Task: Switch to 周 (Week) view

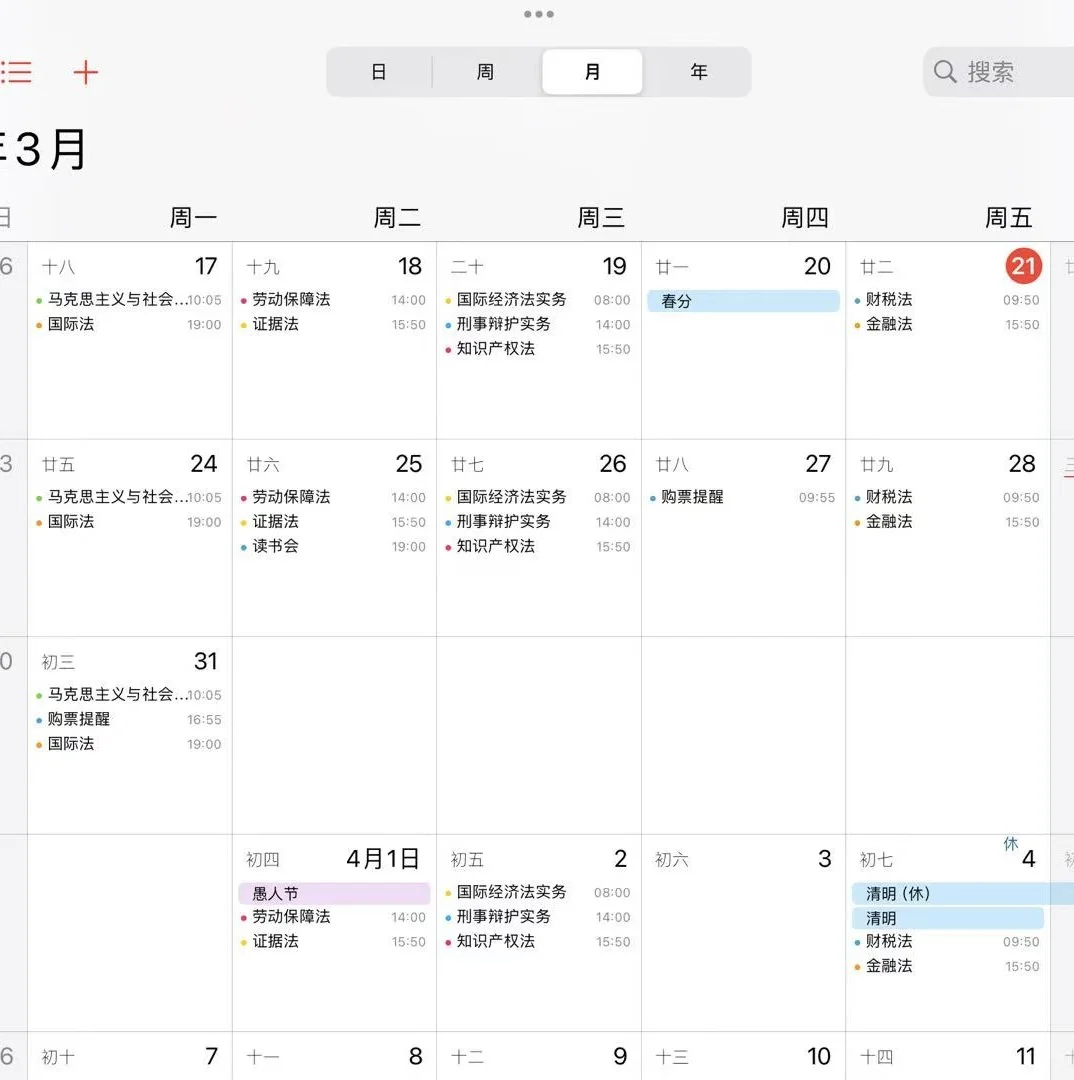Action: click(x=484, y=72)
